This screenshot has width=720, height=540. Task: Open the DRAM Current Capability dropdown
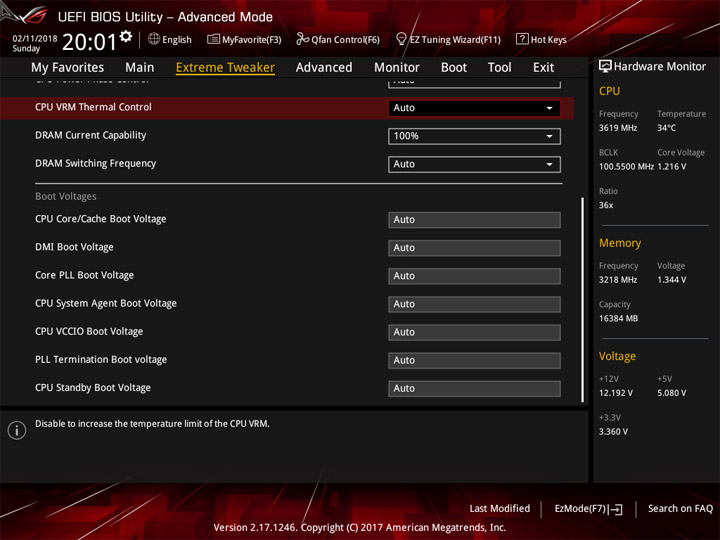(x=474, y=136)
